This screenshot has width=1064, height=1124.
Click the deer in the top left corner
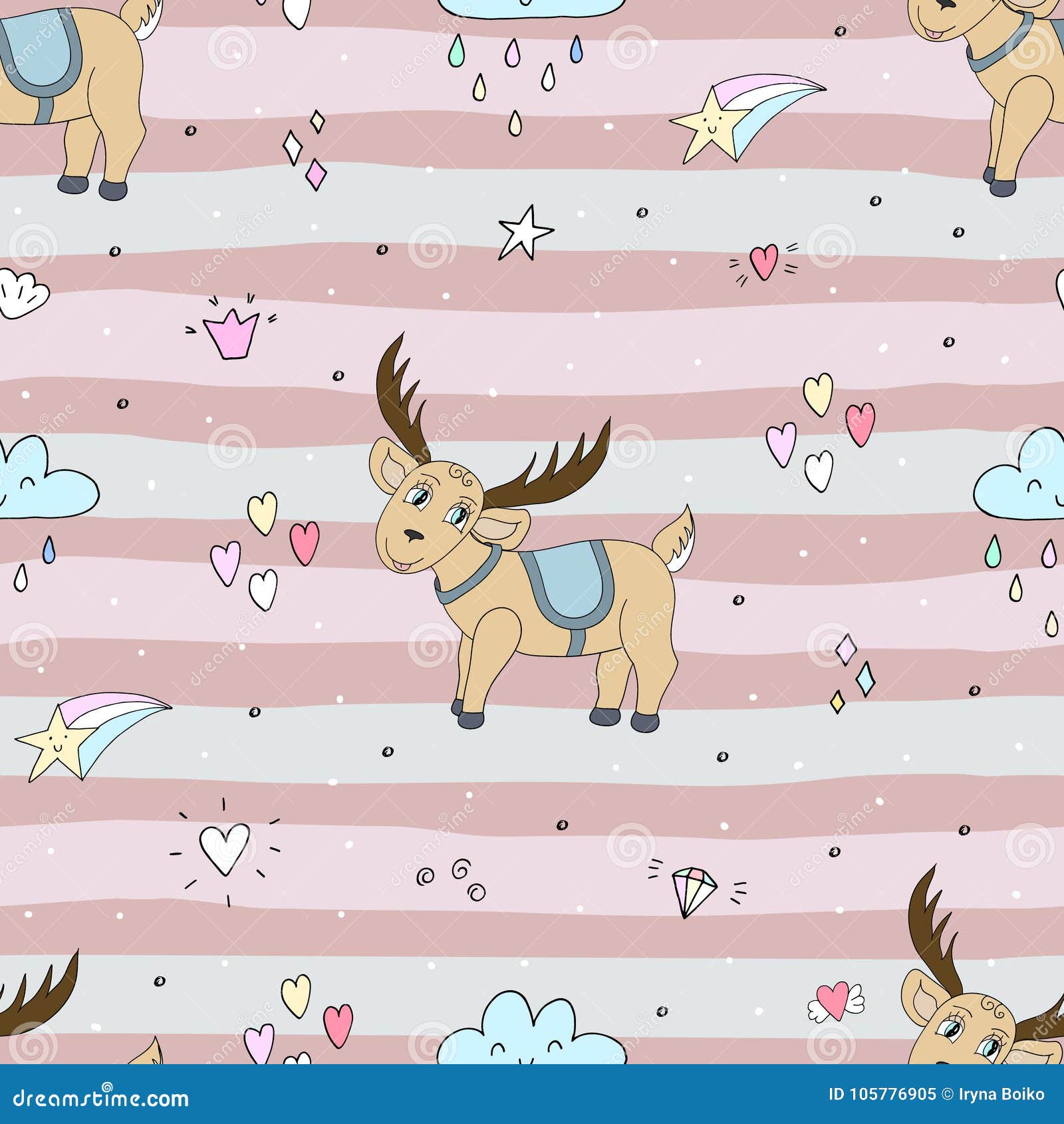point(73,80)
